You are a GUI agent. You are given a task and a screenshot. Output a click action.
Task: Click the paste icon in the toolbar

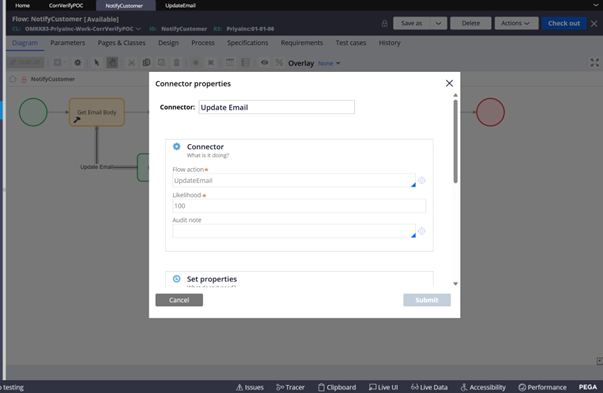click(162, 62)
